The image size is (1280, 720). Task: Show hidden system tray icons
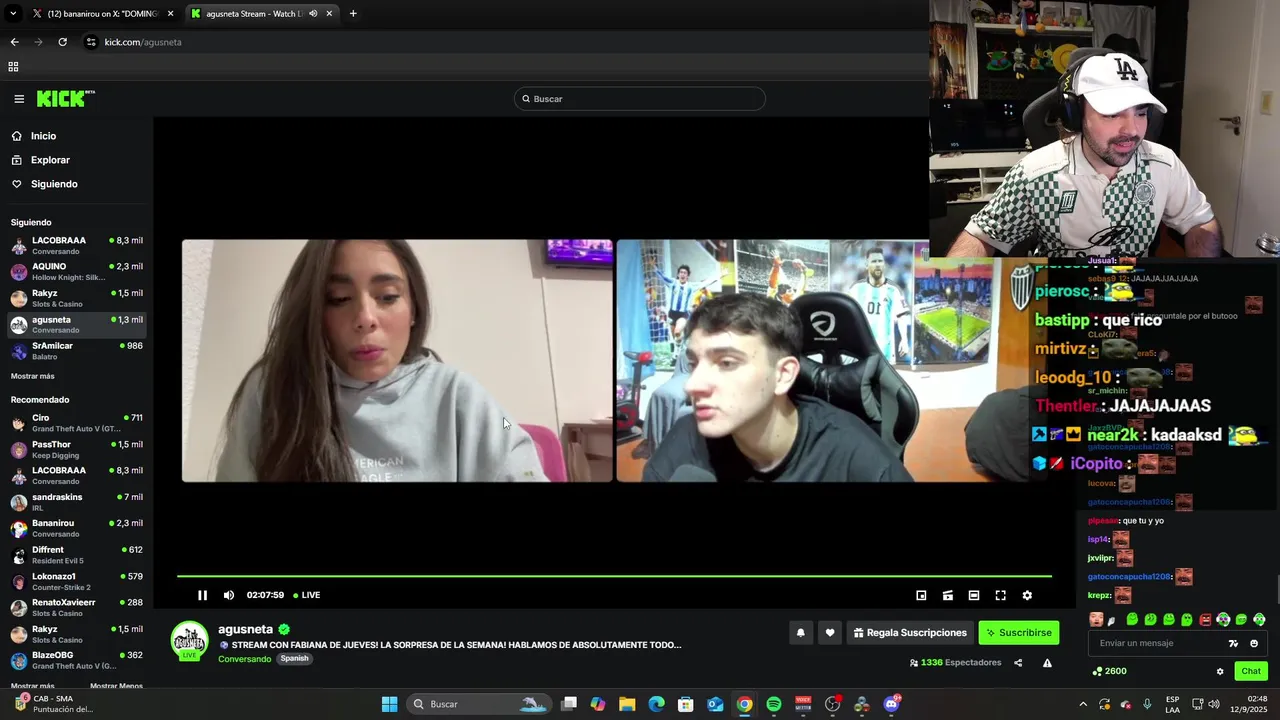pyautogui.click(x=1083, y=704)
